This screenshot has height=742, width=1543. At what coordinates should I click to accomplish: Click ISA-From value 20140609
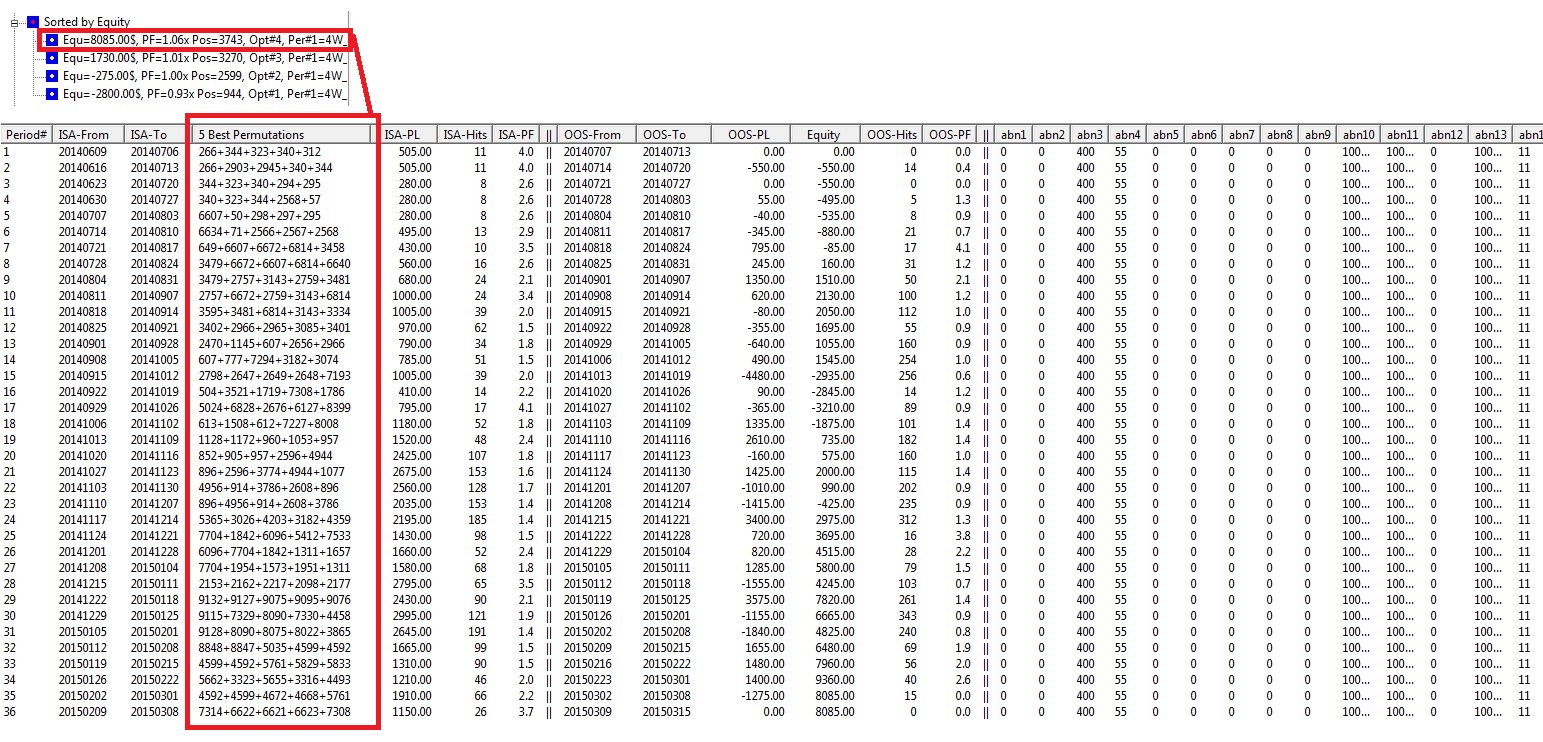coord(82,152)
